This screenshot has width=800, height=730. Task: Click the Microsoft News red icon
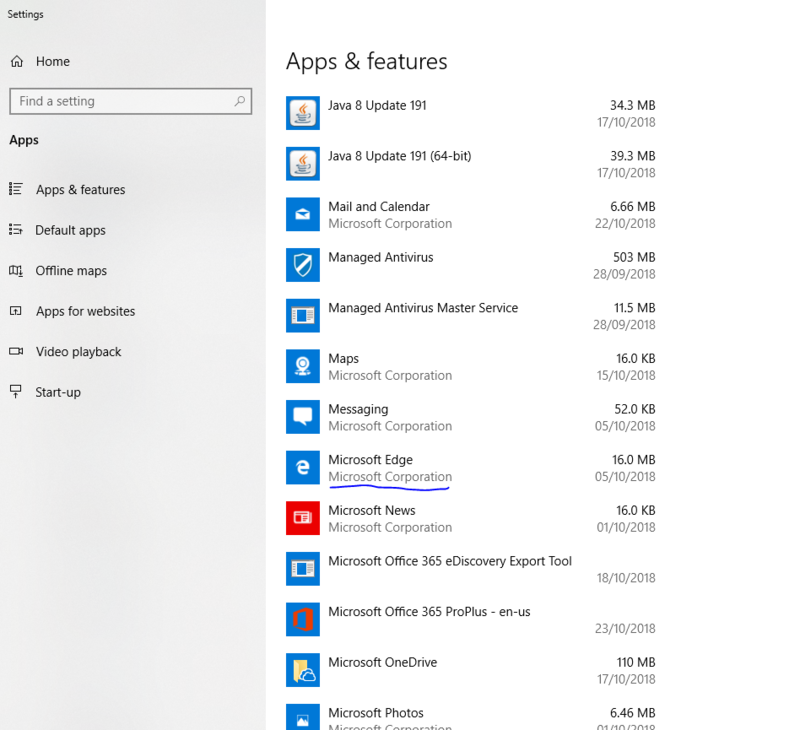click(303, 518)
